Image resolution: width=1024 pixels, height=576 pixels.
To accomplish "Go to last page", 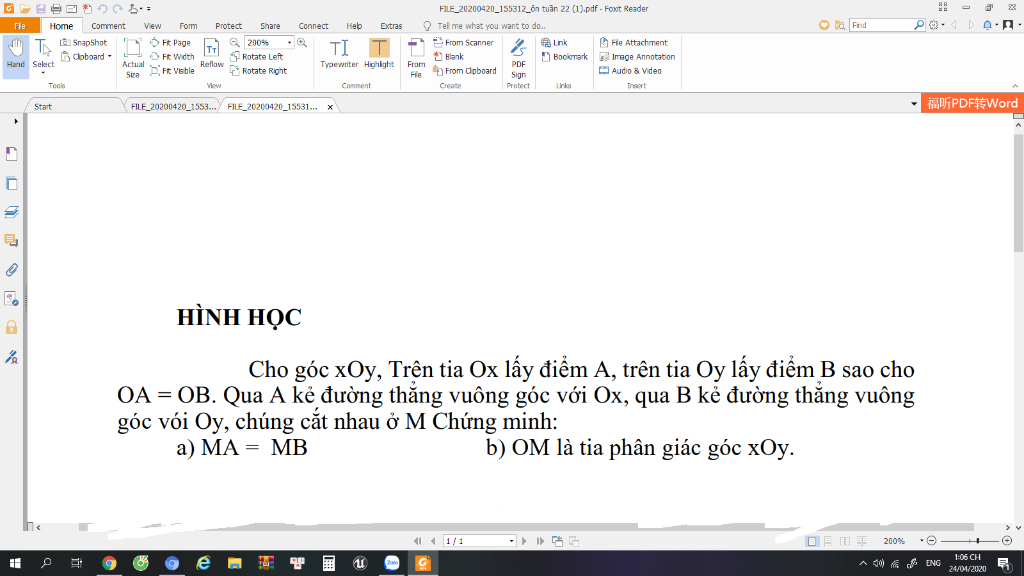I will [x=540, y=541].
